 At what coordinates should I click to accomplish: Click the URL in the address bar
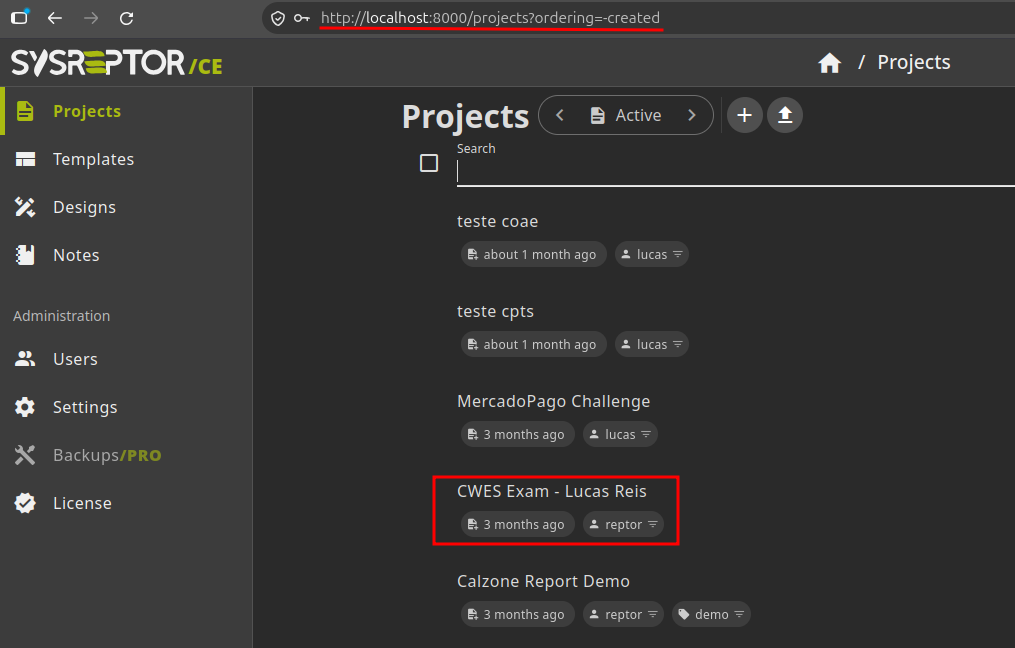click(x=491, y=18)
